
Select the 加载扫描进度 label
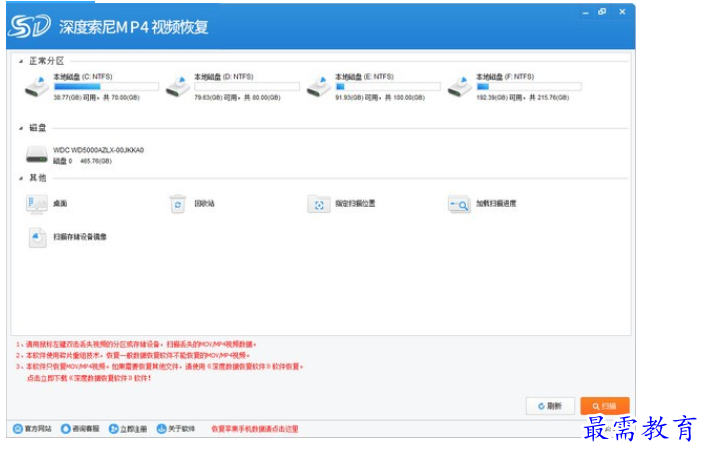[x=496, y=204]
